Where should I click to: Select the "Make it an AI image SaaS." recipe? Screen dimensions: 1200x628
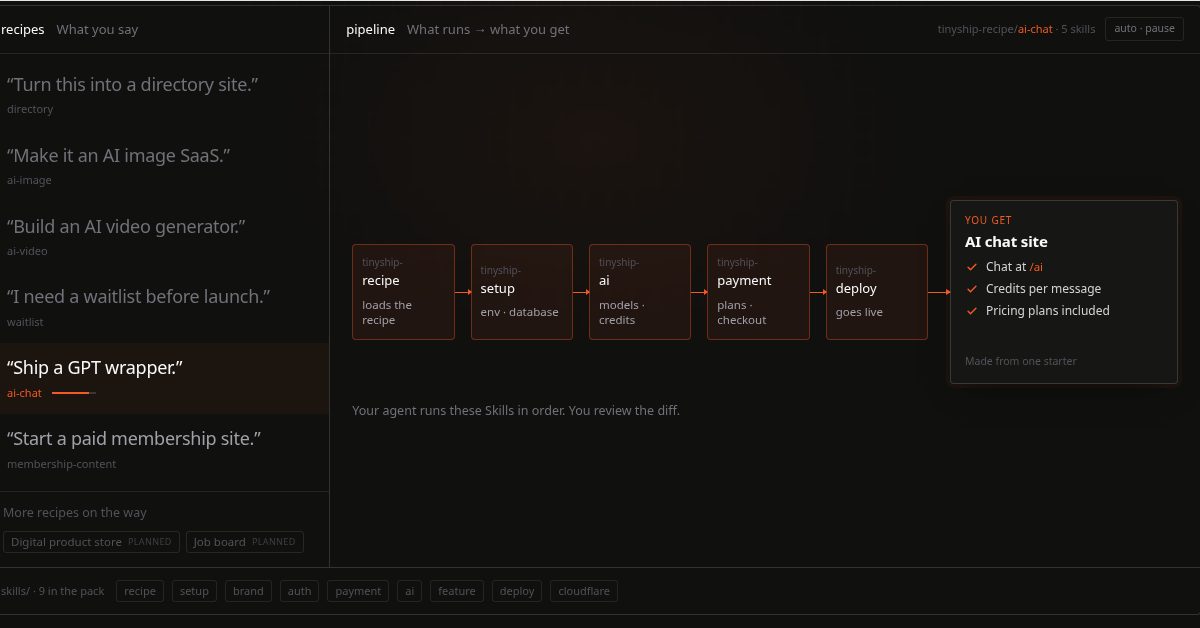click(164, 166)
